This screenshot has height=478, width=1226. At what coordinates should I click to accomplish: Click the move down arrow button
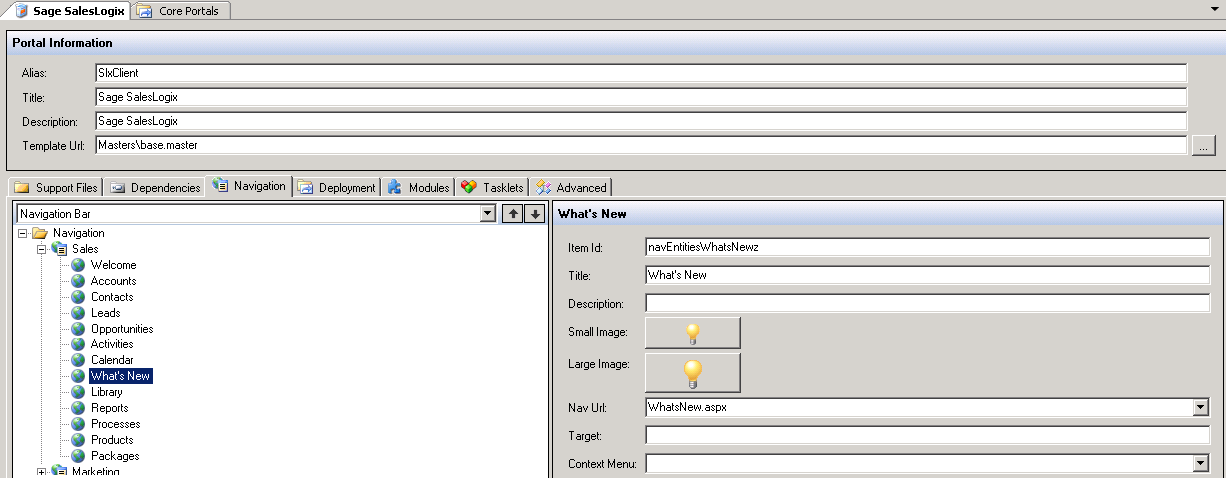535,214
